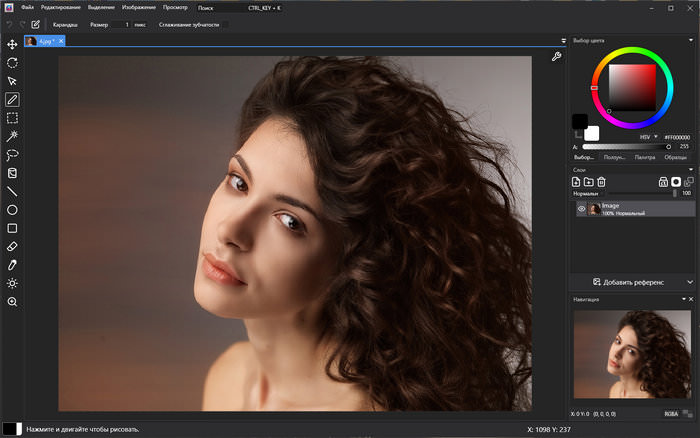Create a new folder in the Layers panel
The width and height of the screenshot is (700, 438).
pos(588,182)
